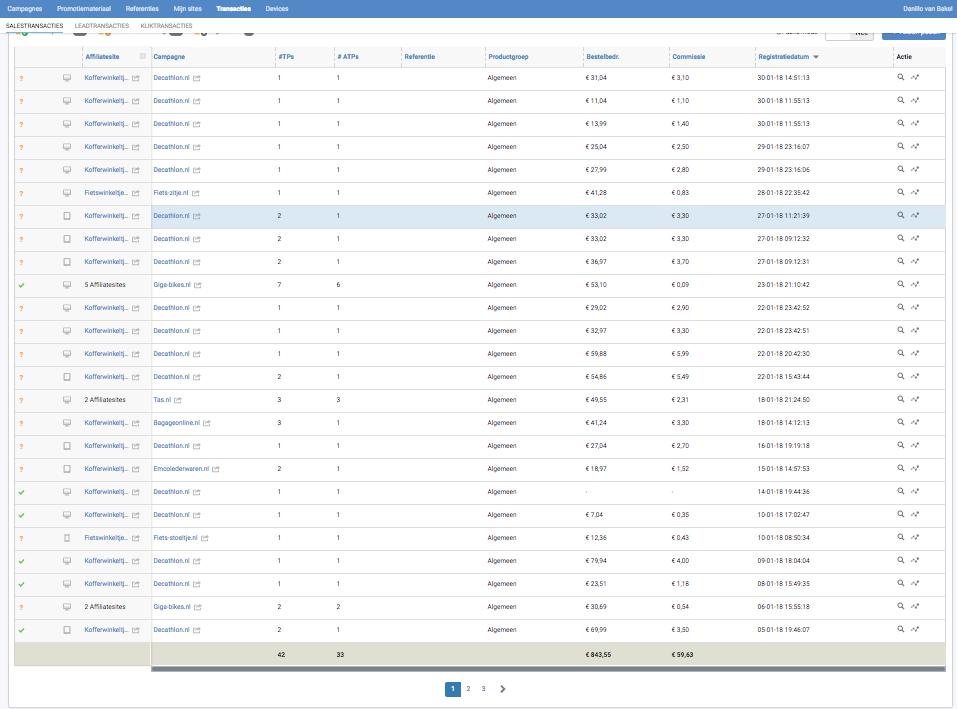This screenshot has height=709, width=957.
Task: Sort table by Campagne column header
Action: click(169, 57)
